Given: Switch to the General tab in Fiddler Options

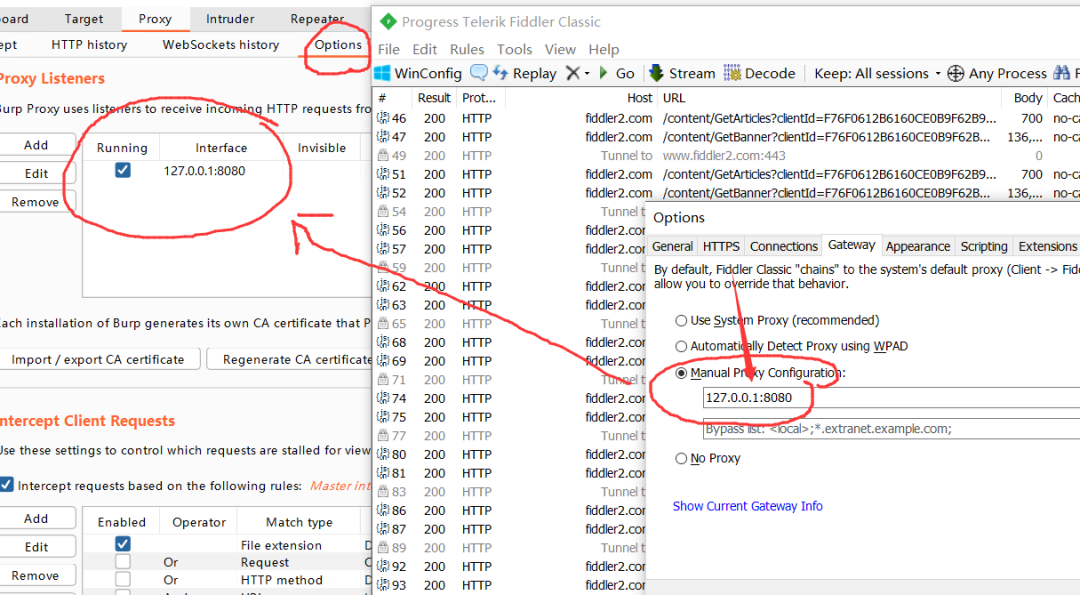Looking at the screenshot, I should coord(672,246).
